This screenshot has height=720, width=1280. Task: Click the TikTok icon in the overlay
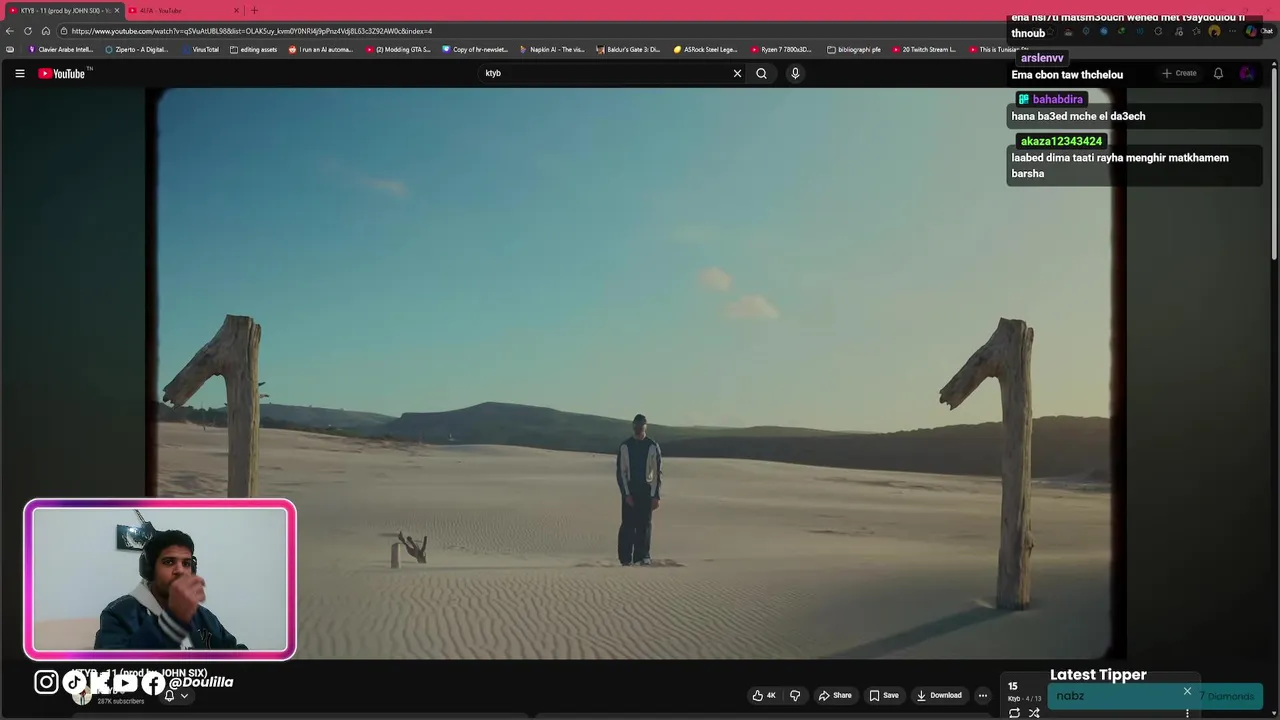tap(73, 682)
